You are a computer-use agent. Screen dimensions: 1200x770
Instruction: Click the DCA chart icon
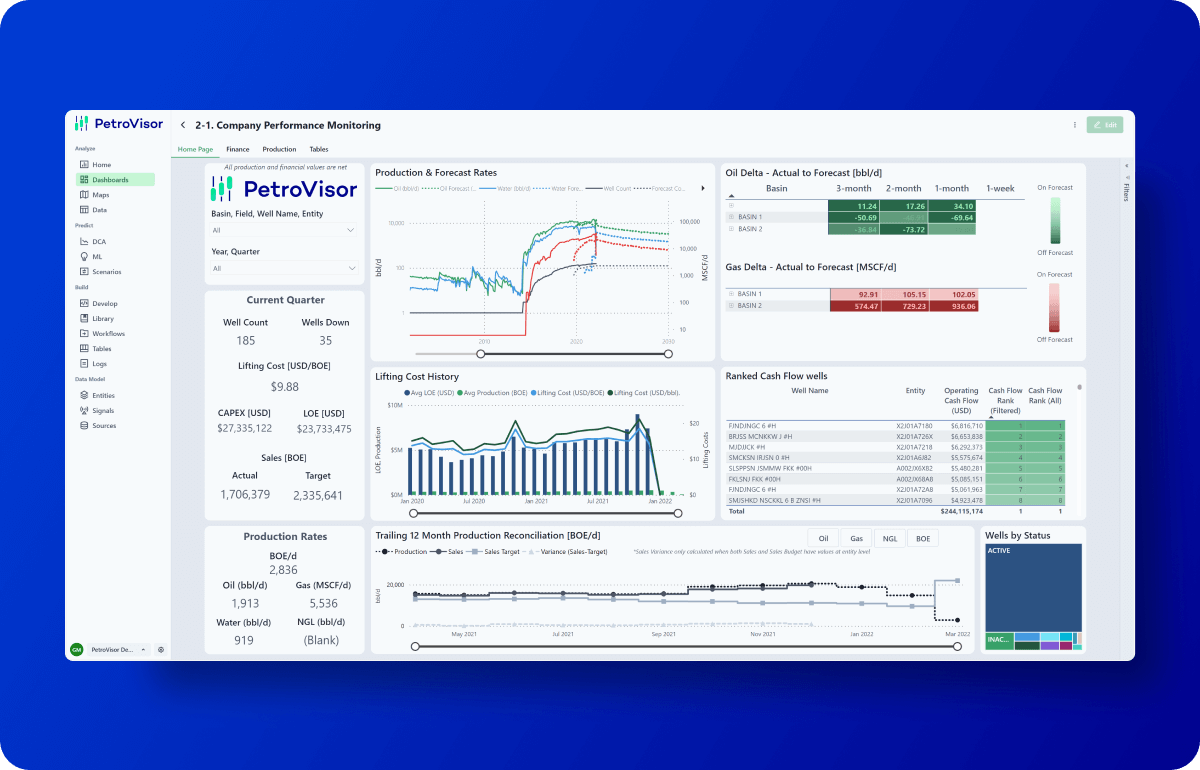(84, 241)
